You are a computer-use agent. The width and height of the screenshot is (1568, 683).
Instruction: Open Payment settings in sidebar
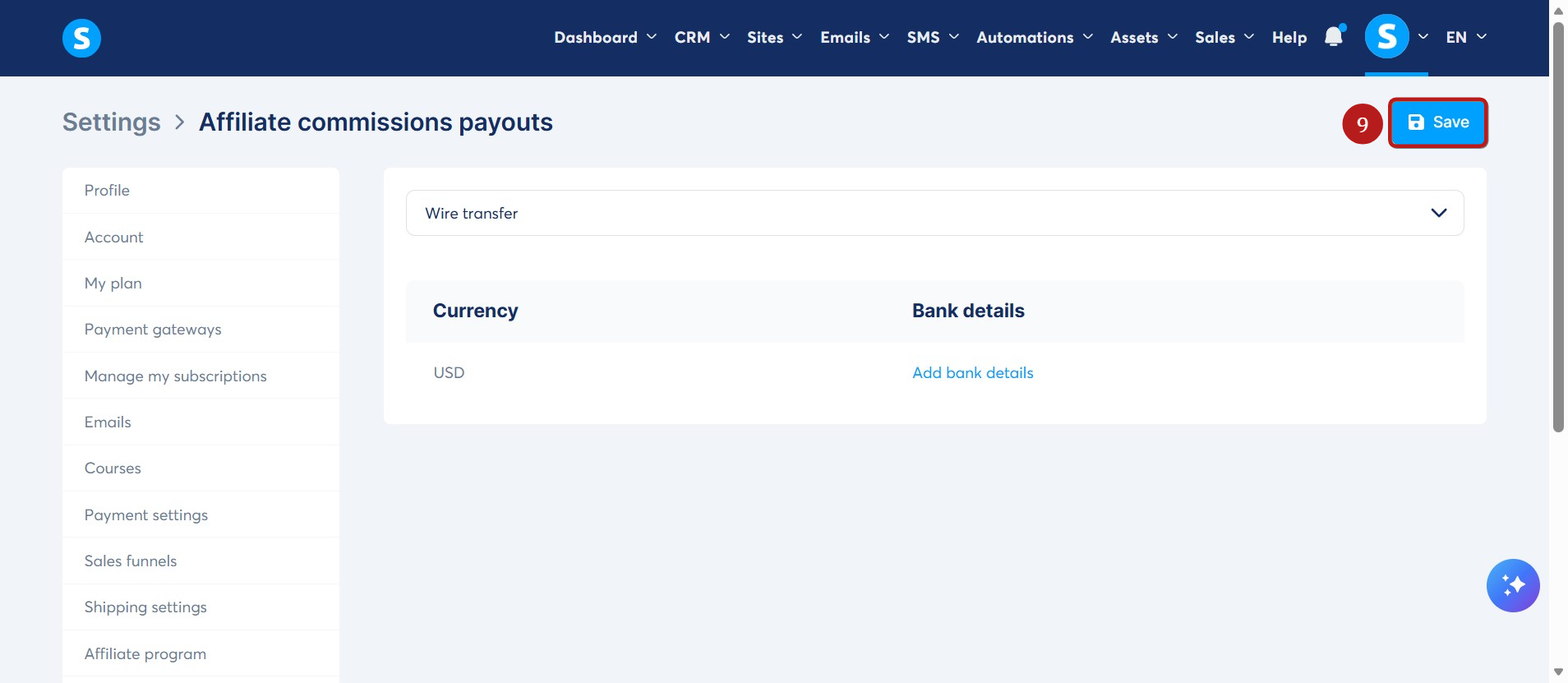pyautogui.click(x=201, y=515)
